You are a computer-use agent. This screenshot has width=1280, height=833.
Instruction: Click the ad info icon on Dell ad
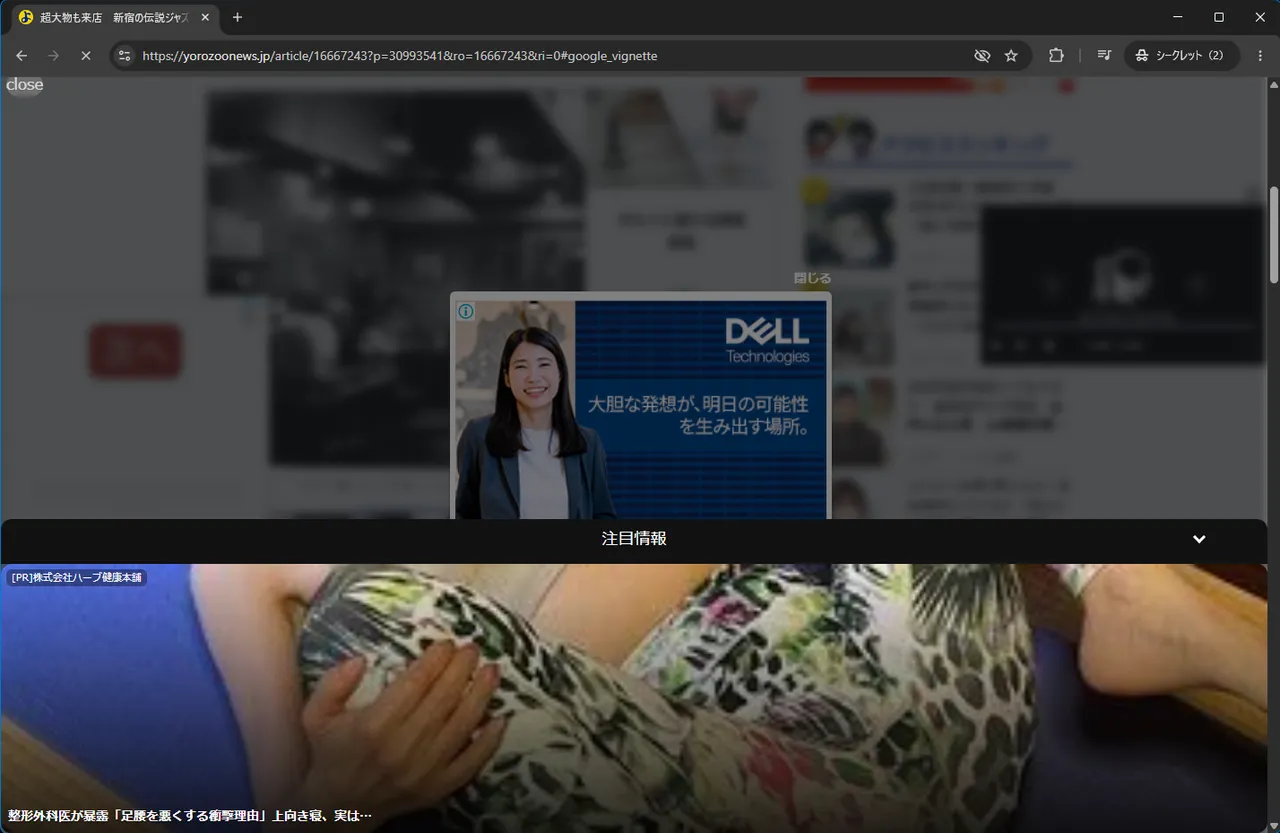pyautogui.click(x=466, y=311)
